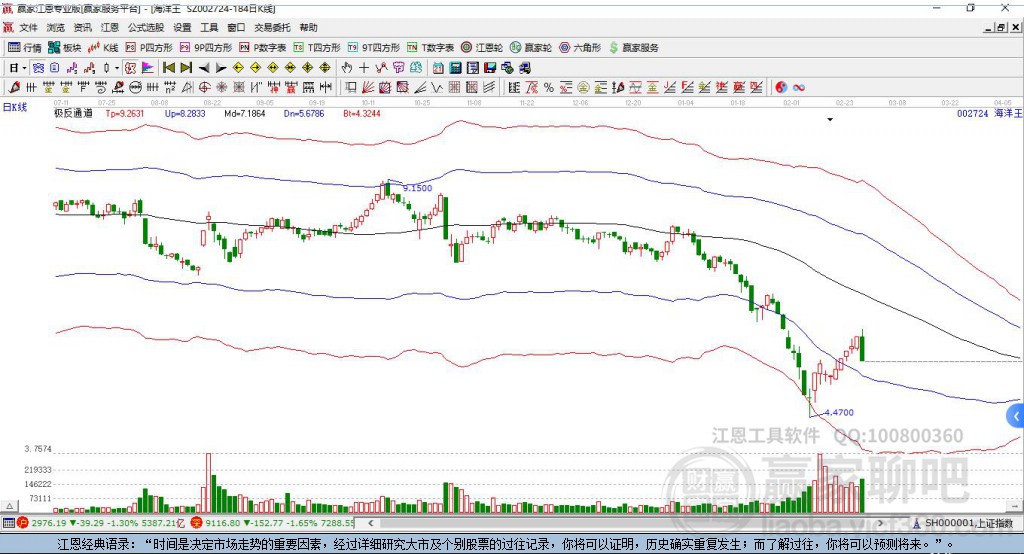Toggle the 极反 indicator icon
Viewport: 1024px width, 554px height.
(x=130, y=68)
